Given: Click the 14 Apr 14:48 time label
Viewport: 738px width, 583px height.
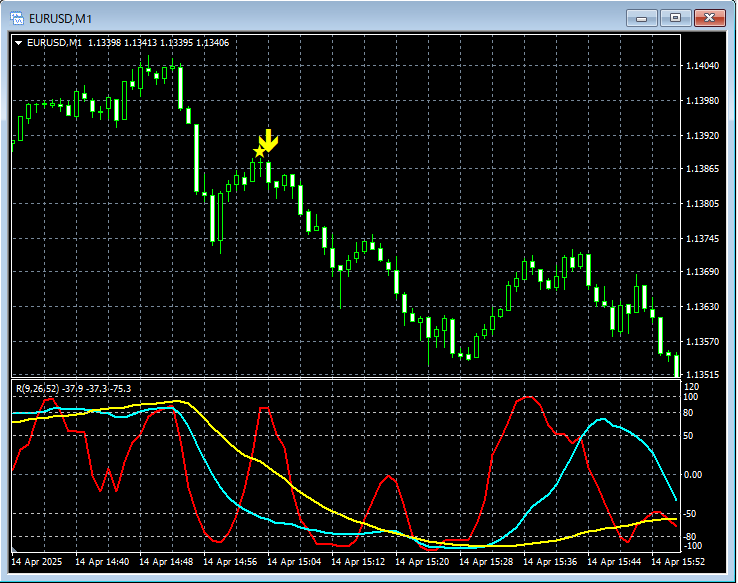Looking at the screenshot, I should (166, 562).
